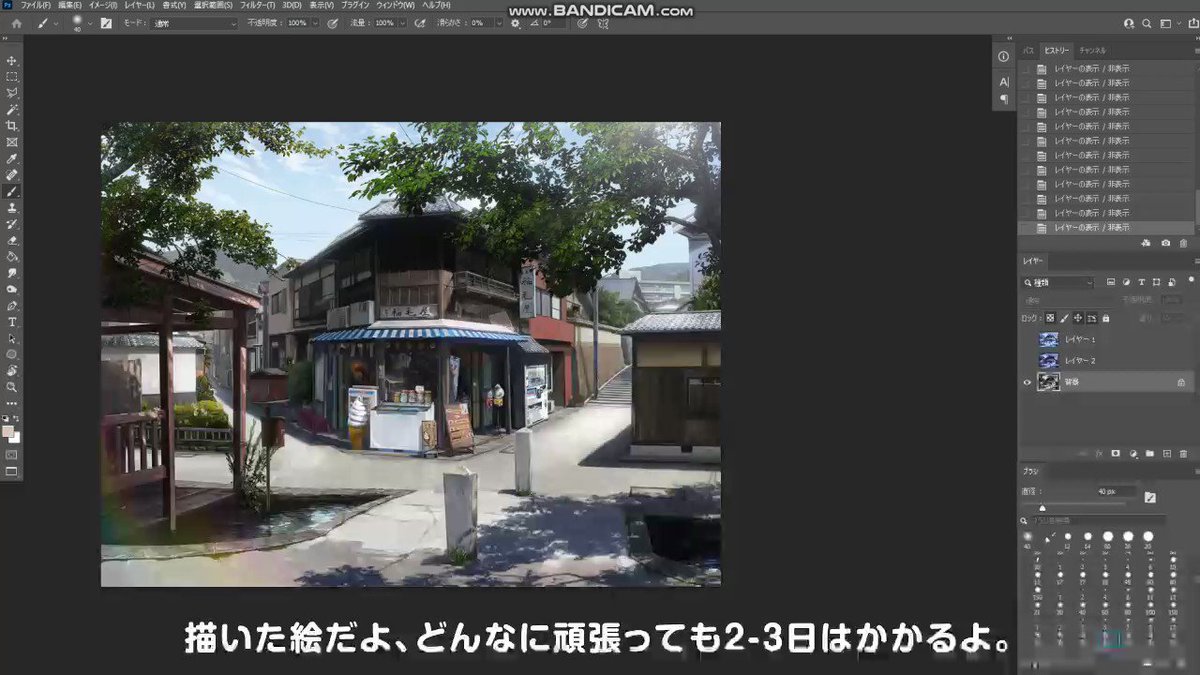
Task: Switch to the パス tab
Action: pyautogui.click(x=1028, y=50)
